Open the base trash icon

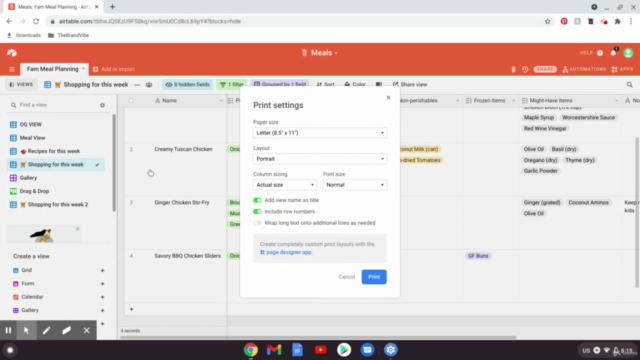tap(513, 69)
